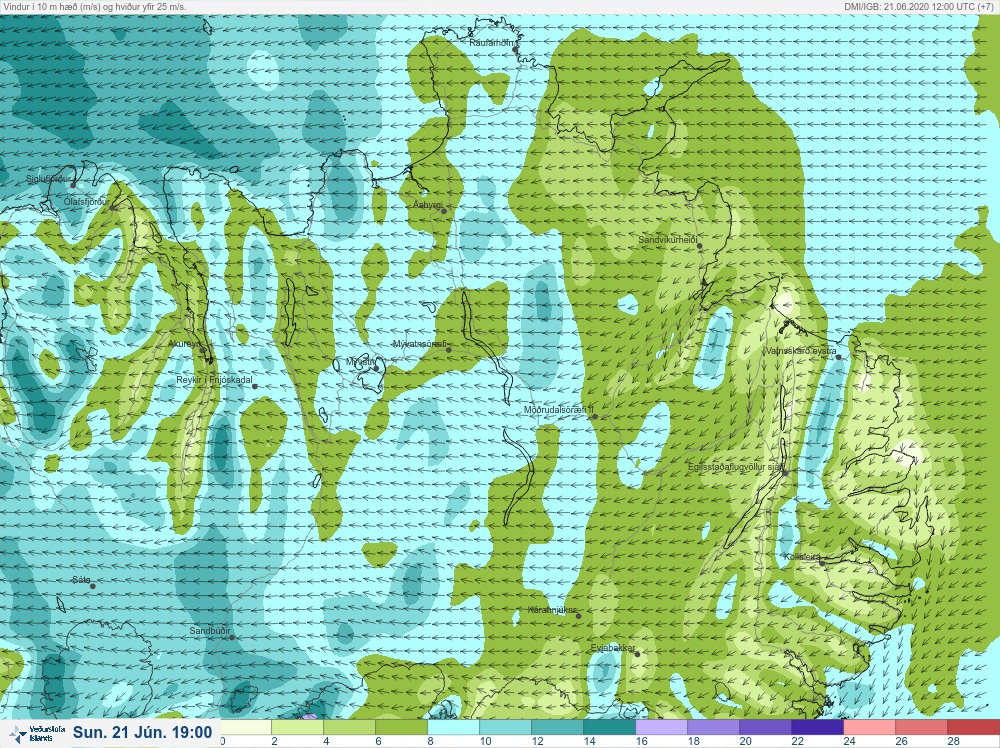The height and width of the screenshot is (748, 1000).
Task: Select the Vatnsskarð eystra station label
Action: (800, 351)
